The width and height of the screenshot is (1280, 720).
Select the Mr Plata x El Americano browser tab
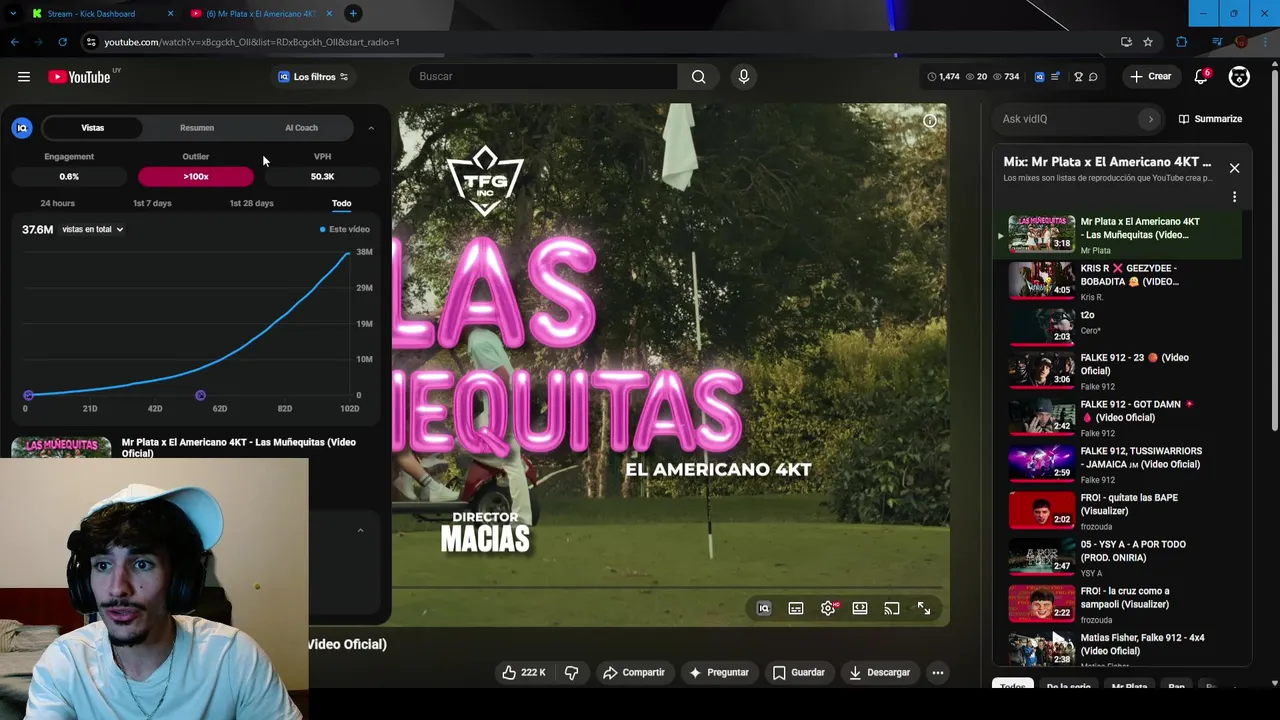click(x=262, y=13)
